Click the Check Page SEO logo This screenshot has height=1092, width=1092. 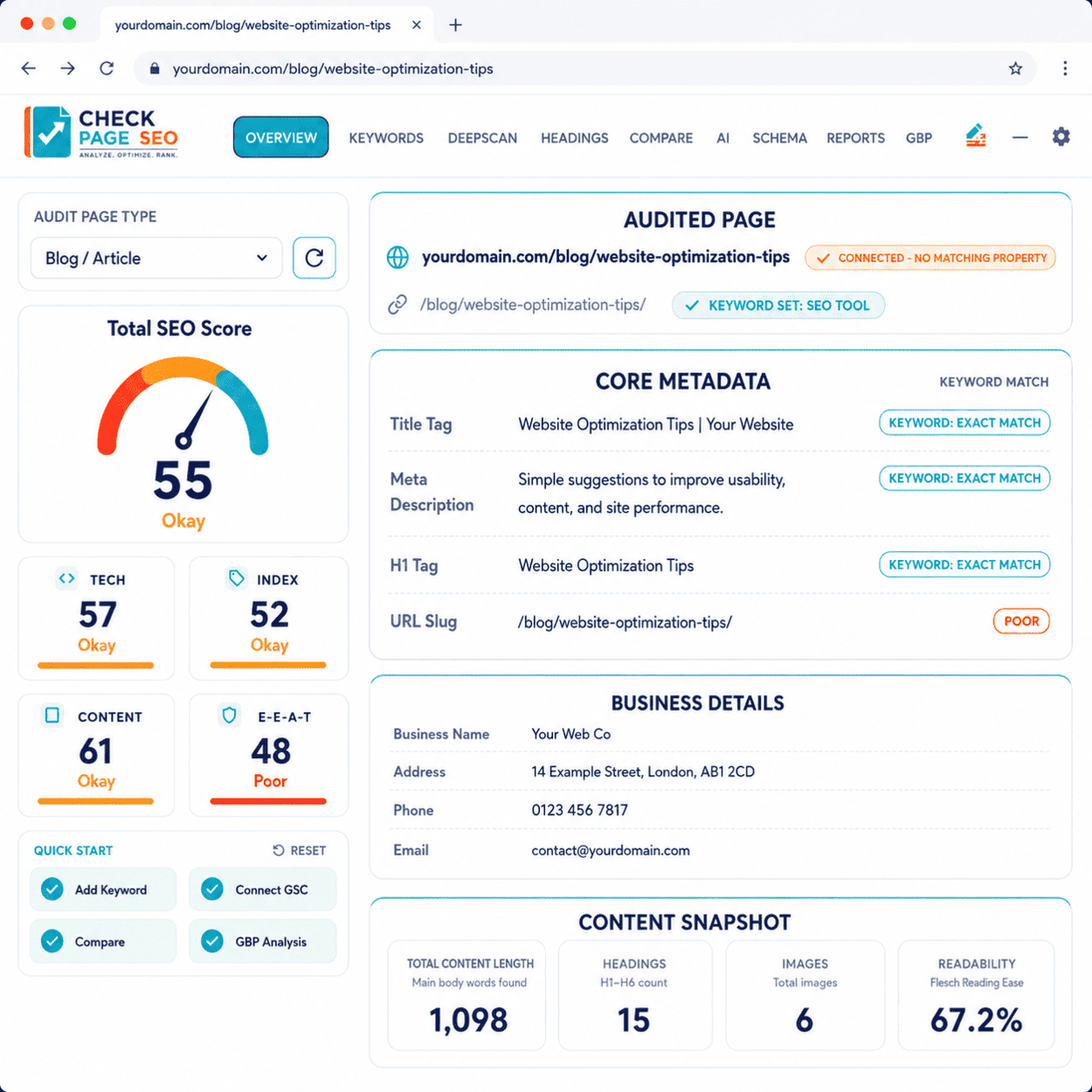(101, 132)
